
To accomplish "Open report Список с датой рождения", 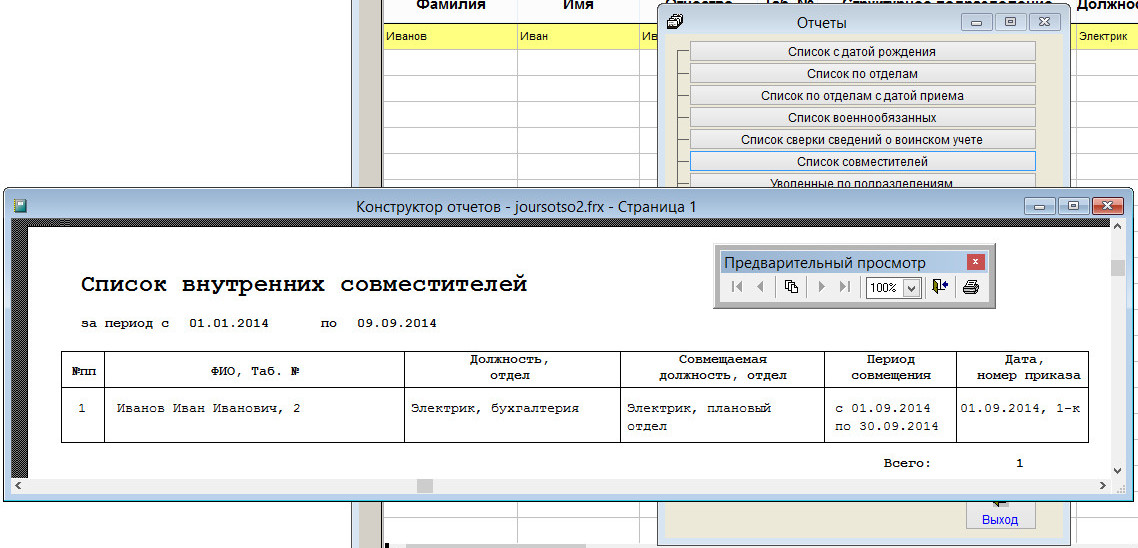I will (x=861, y=52).
